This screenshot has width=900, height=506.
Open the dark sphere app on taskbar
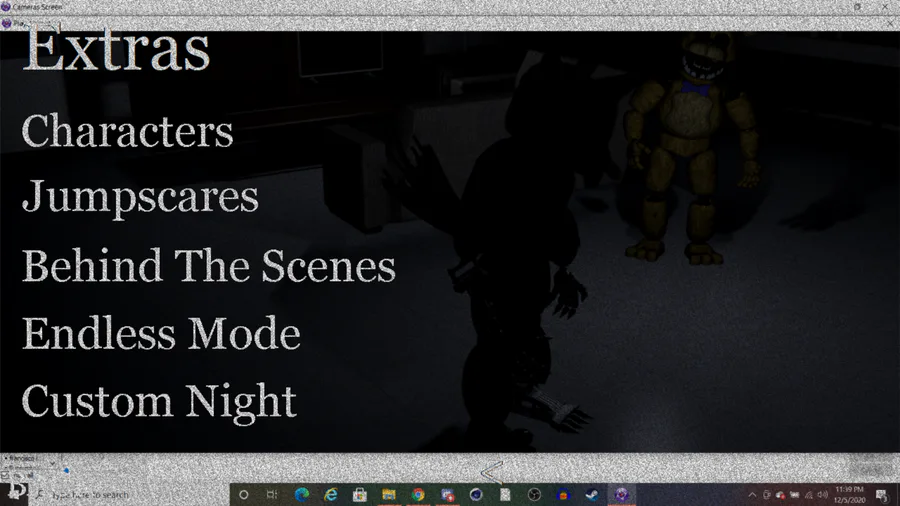pos(476,495)
